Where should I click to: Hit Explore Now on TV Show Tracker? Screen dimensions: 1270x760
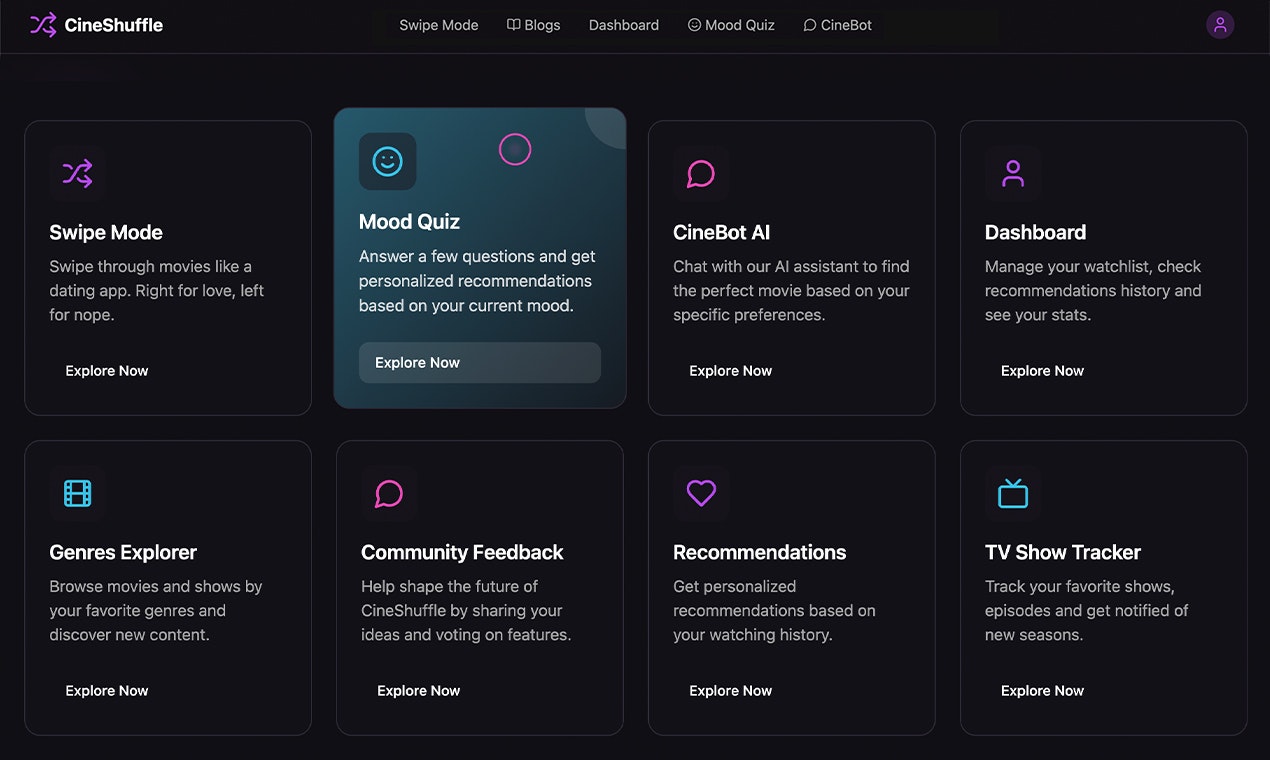(1042, 691)
